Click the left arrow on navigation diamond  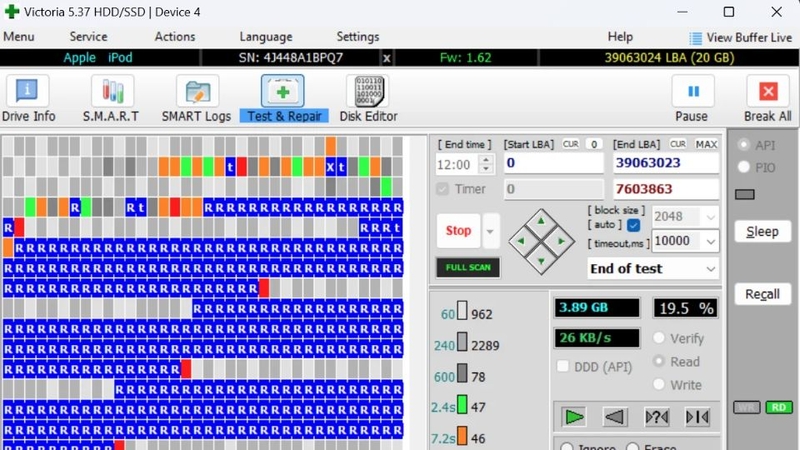[521, 241]
